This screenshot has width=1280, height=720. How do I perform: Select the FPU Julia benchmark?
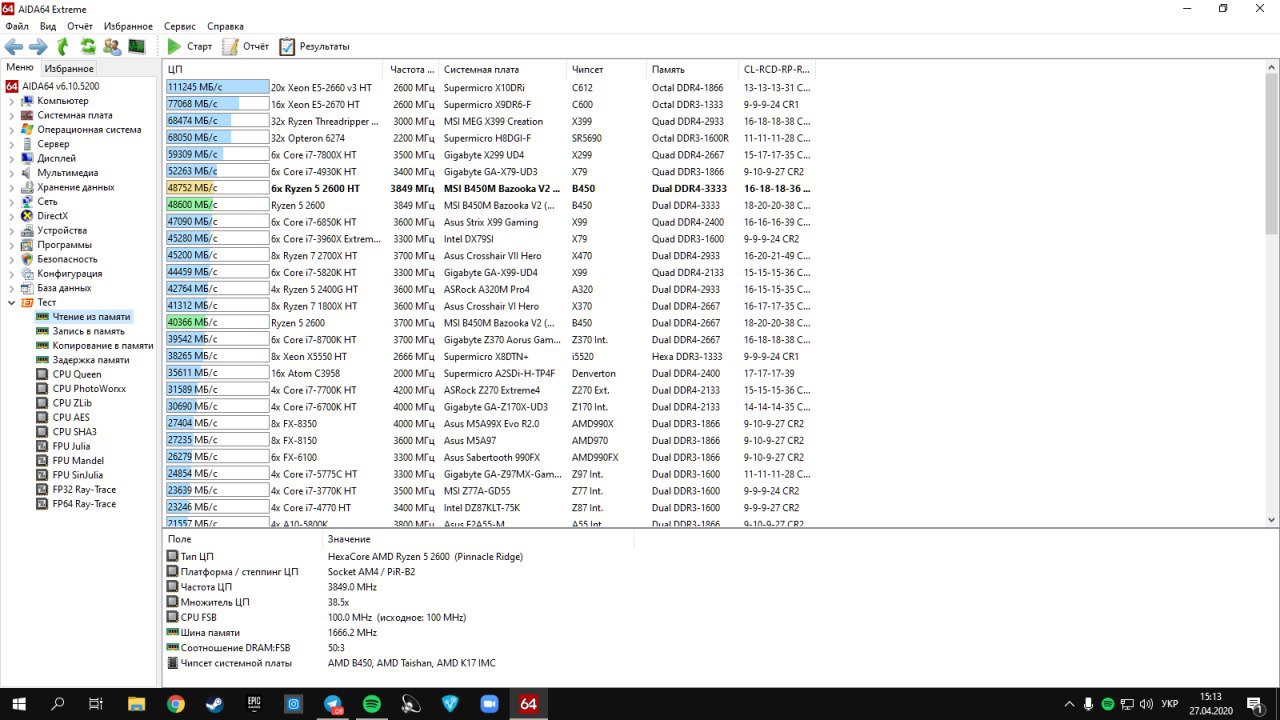pos(71,446)
